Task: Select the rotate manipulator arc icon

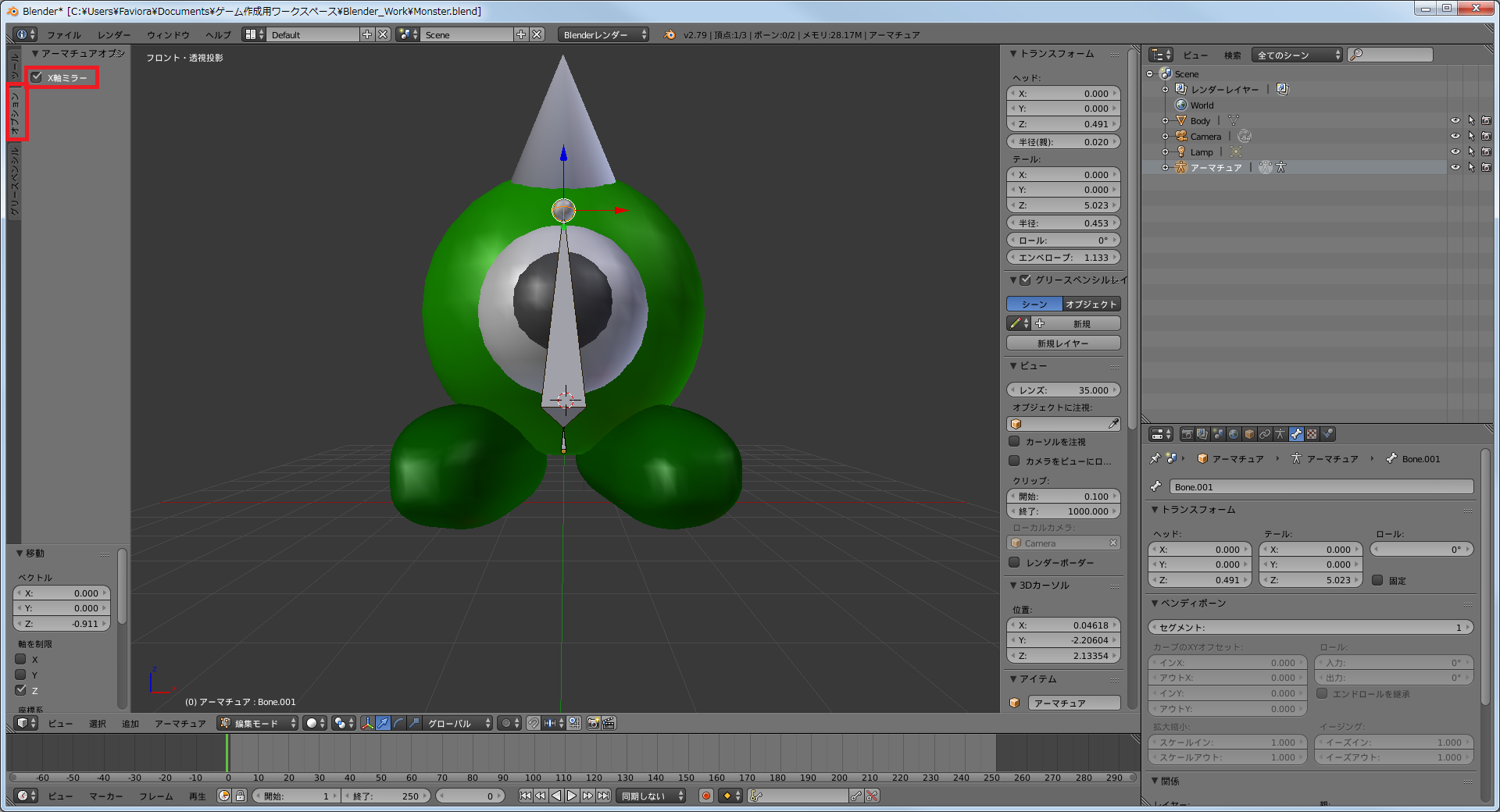Action: (398, 723)
